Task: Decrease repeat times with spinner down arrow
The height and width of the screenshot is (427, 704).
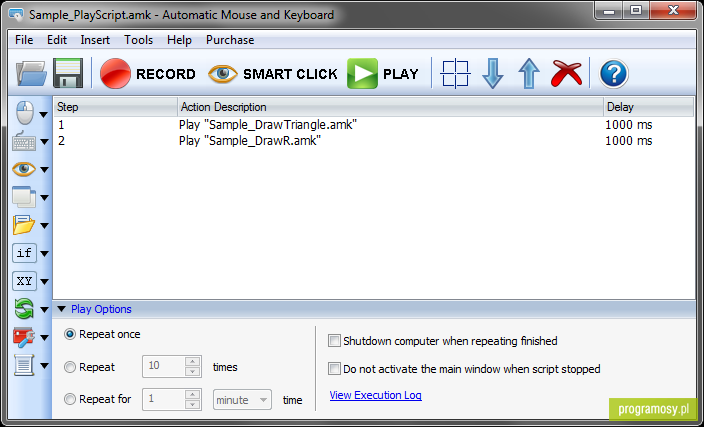Action: click(193, 372)
